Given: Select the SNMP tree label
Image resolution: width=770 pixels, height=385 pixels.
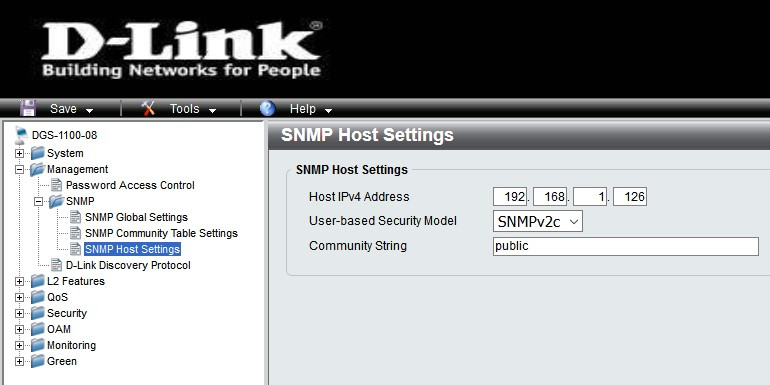Looking at the screenshot, I should (80, 201).
